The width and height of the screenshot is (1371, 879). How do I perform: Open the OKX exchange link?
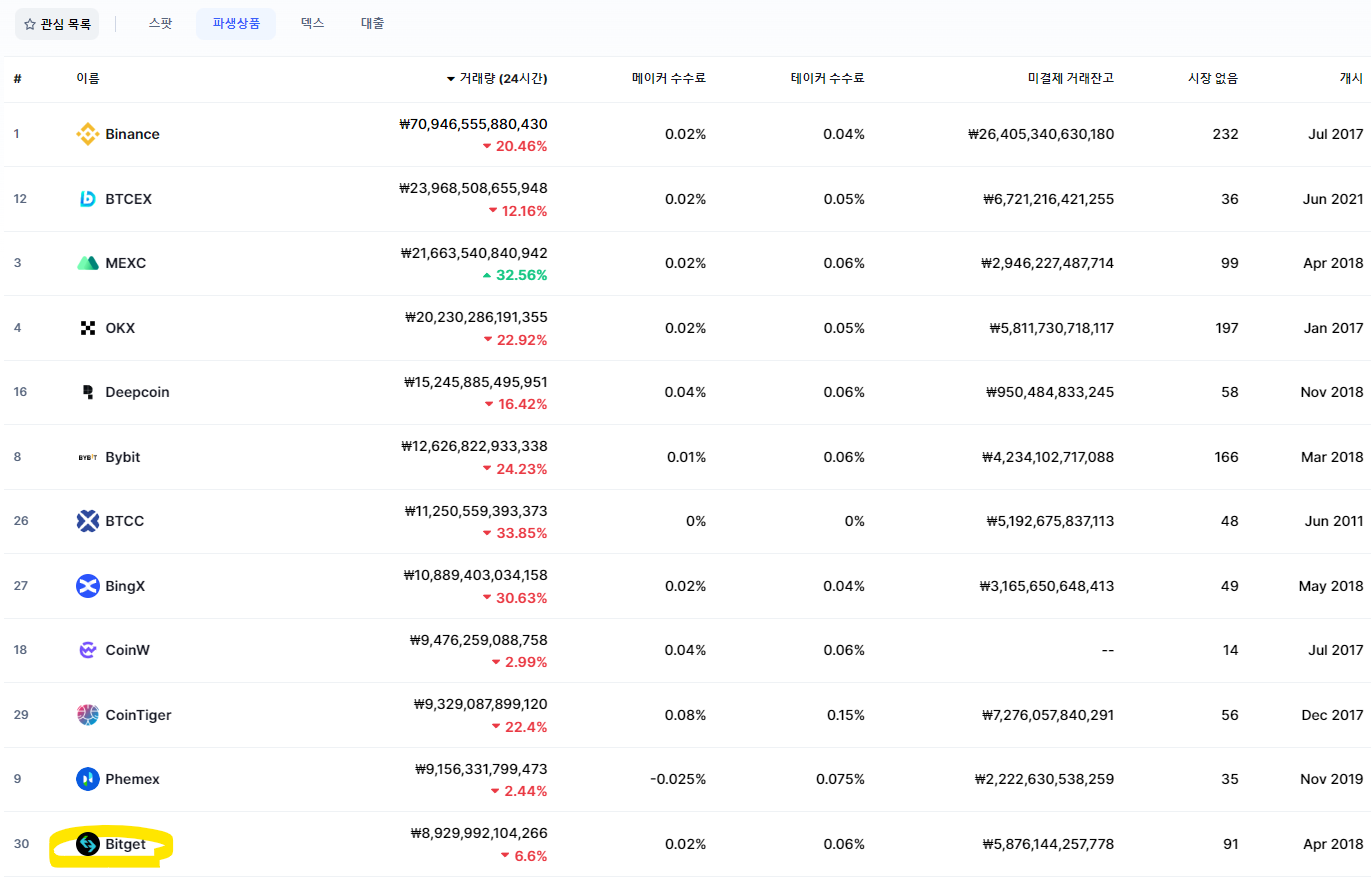click(x=120, y=328)
